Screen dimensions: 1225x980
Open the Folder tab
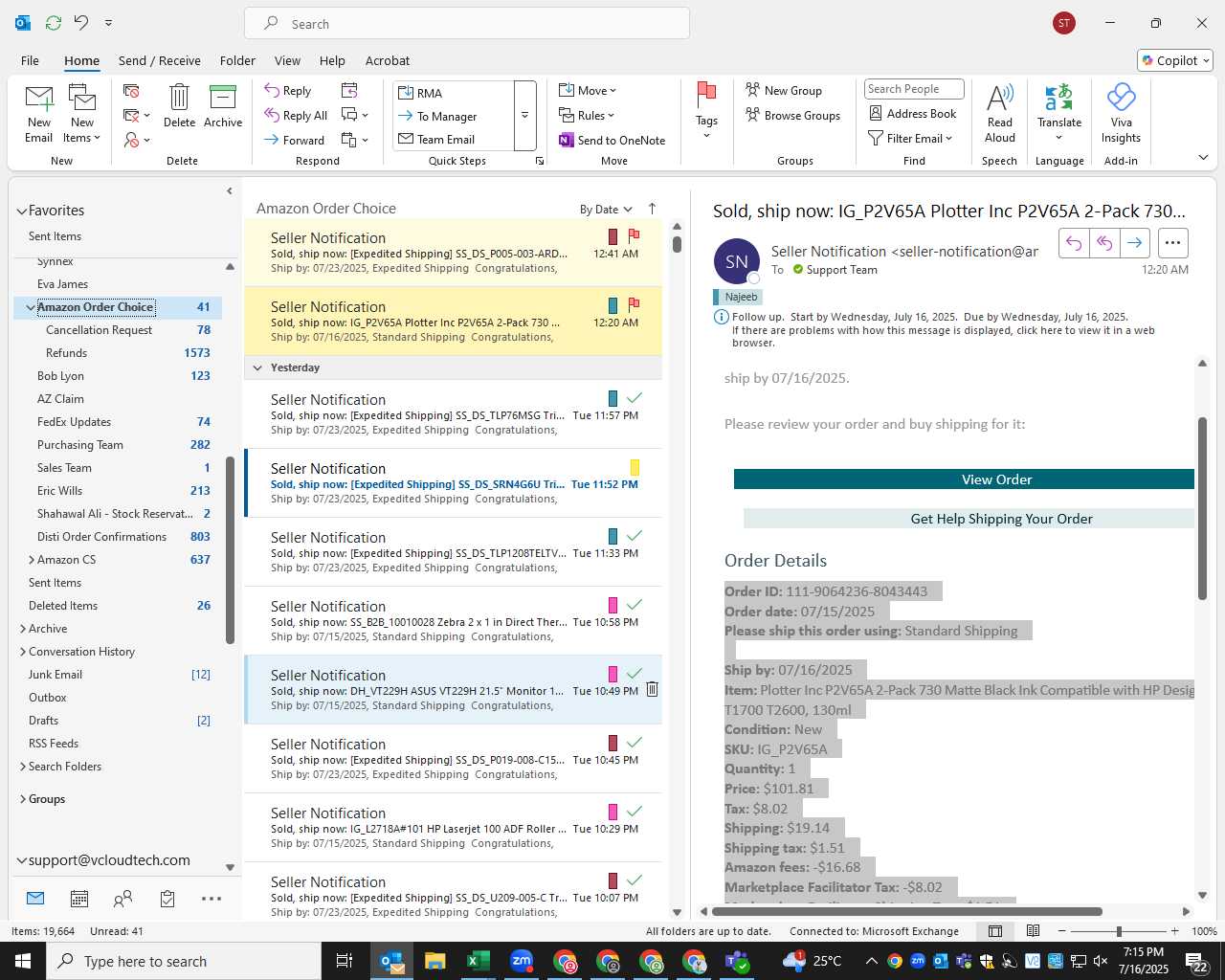(237, 60)
